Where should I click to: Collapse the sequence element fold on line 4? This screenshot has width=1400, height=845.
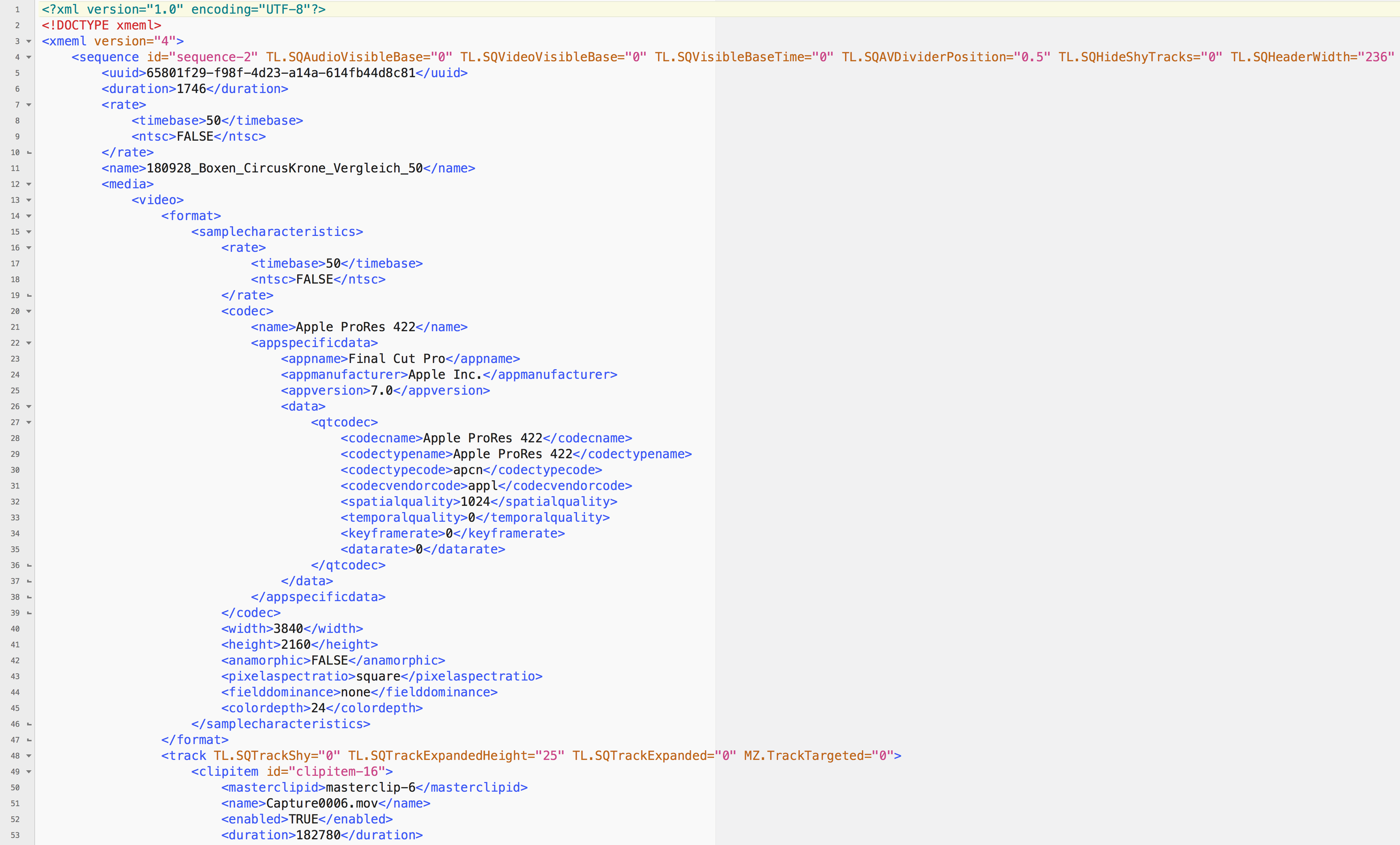tap(29, 57)
